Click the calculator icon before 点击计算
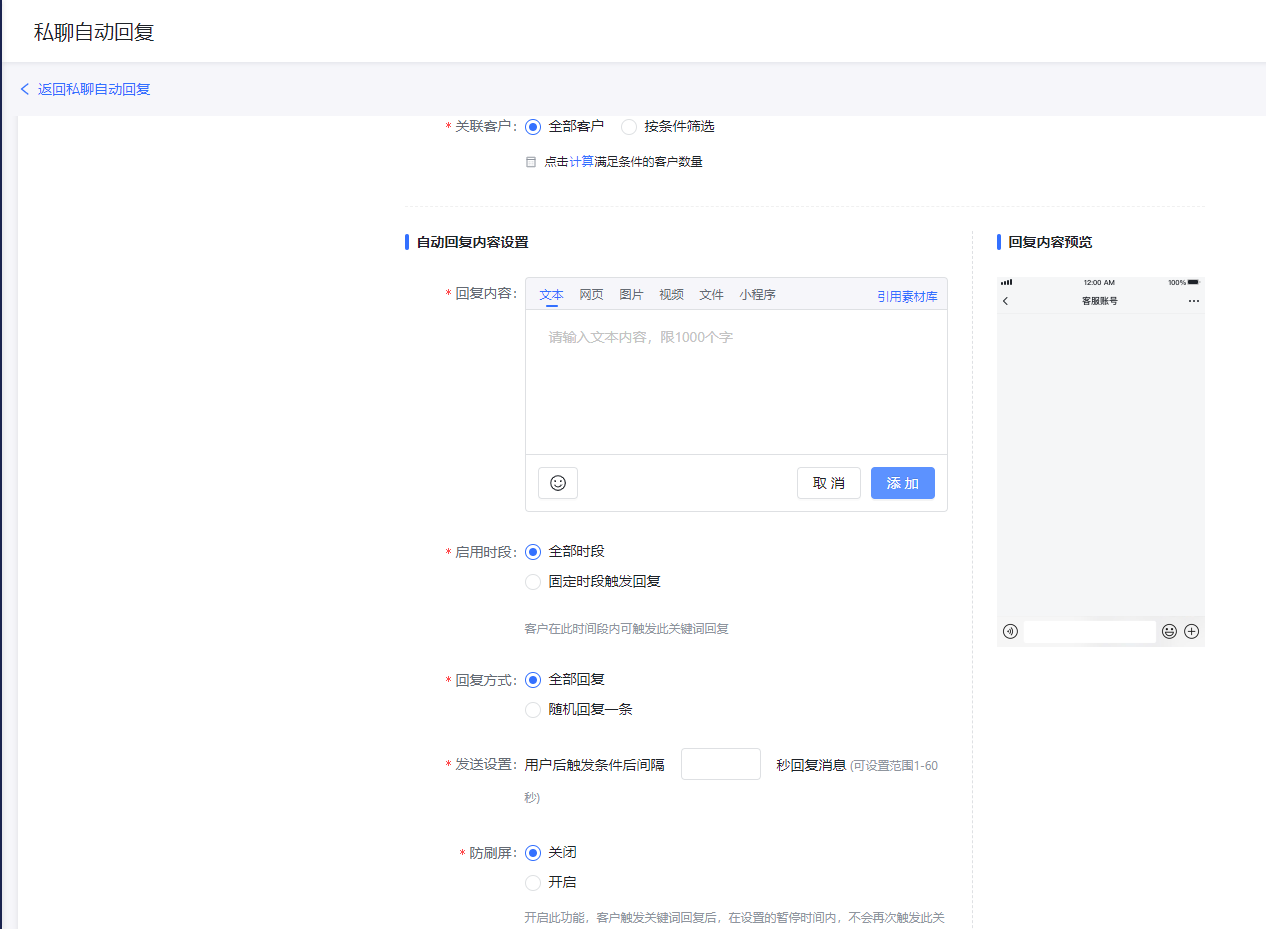 [531, 162]
